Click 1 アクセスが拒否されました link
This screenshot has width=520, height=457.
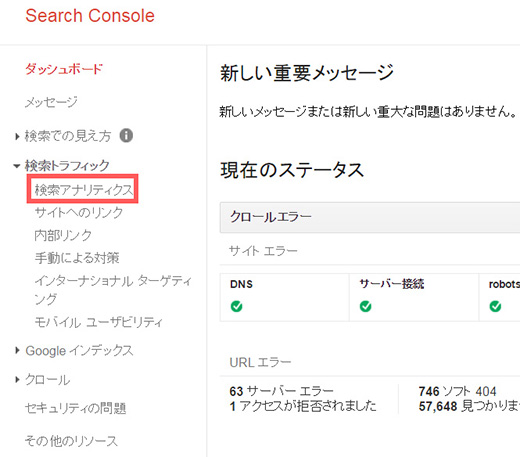[x=303, y=406]
